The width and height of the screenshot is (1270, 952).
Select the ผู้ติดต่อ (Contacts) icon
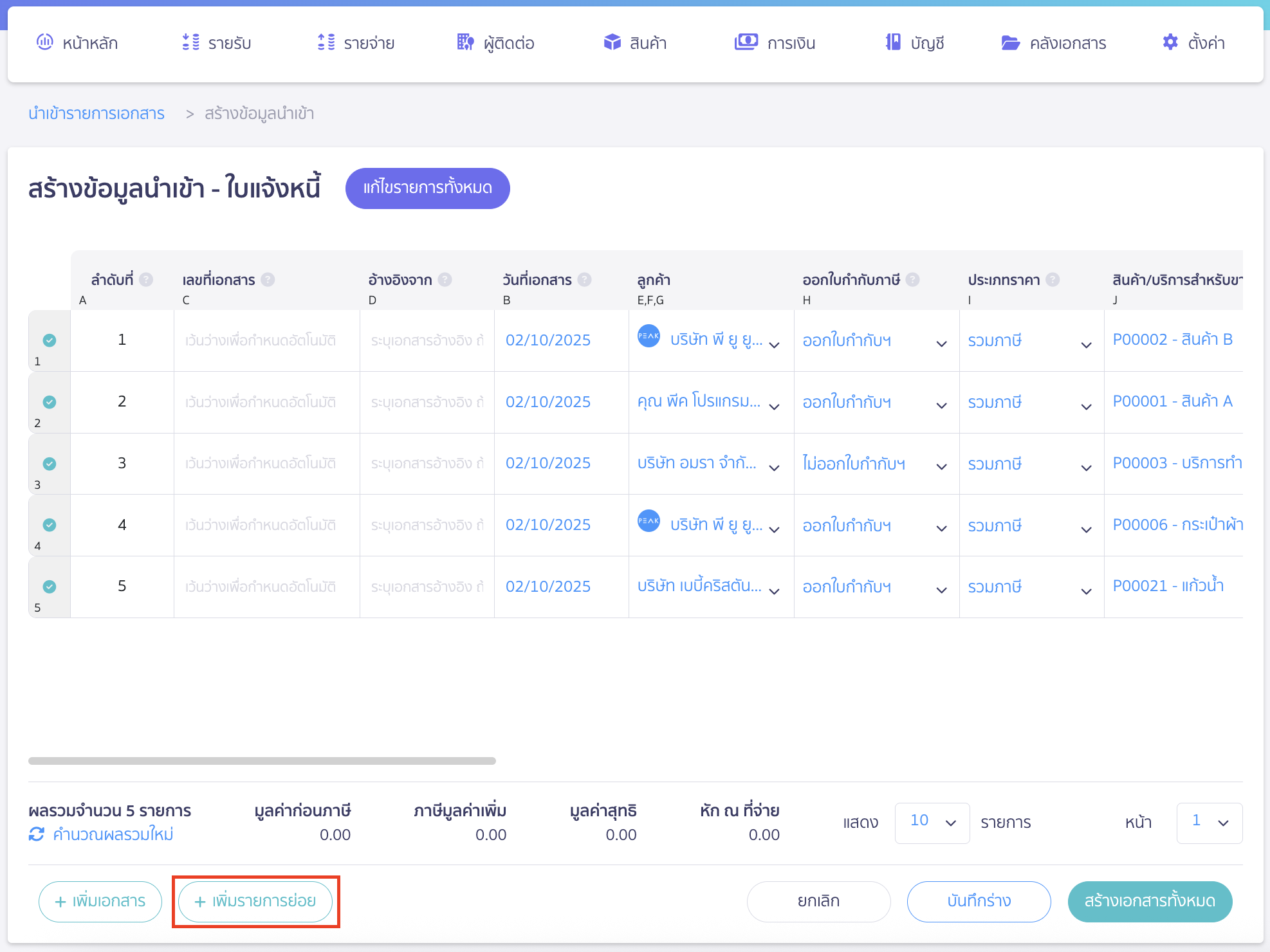coord(465,42)
